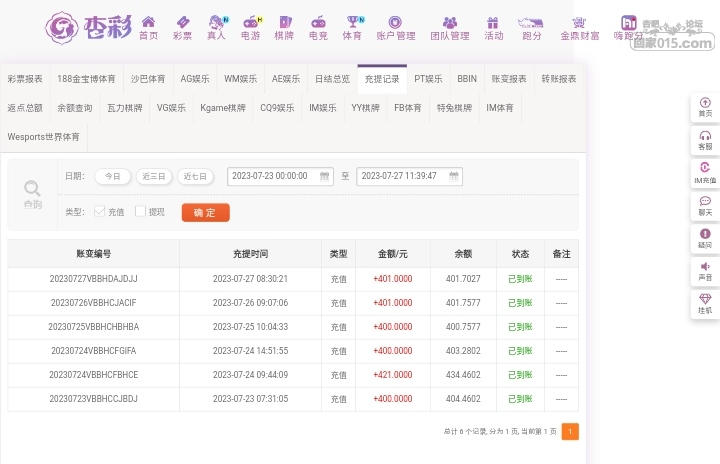This screenshot has width=720, height=464.
Task: Open the 嗨跑分 hi icon
Action: pos(629,22)
